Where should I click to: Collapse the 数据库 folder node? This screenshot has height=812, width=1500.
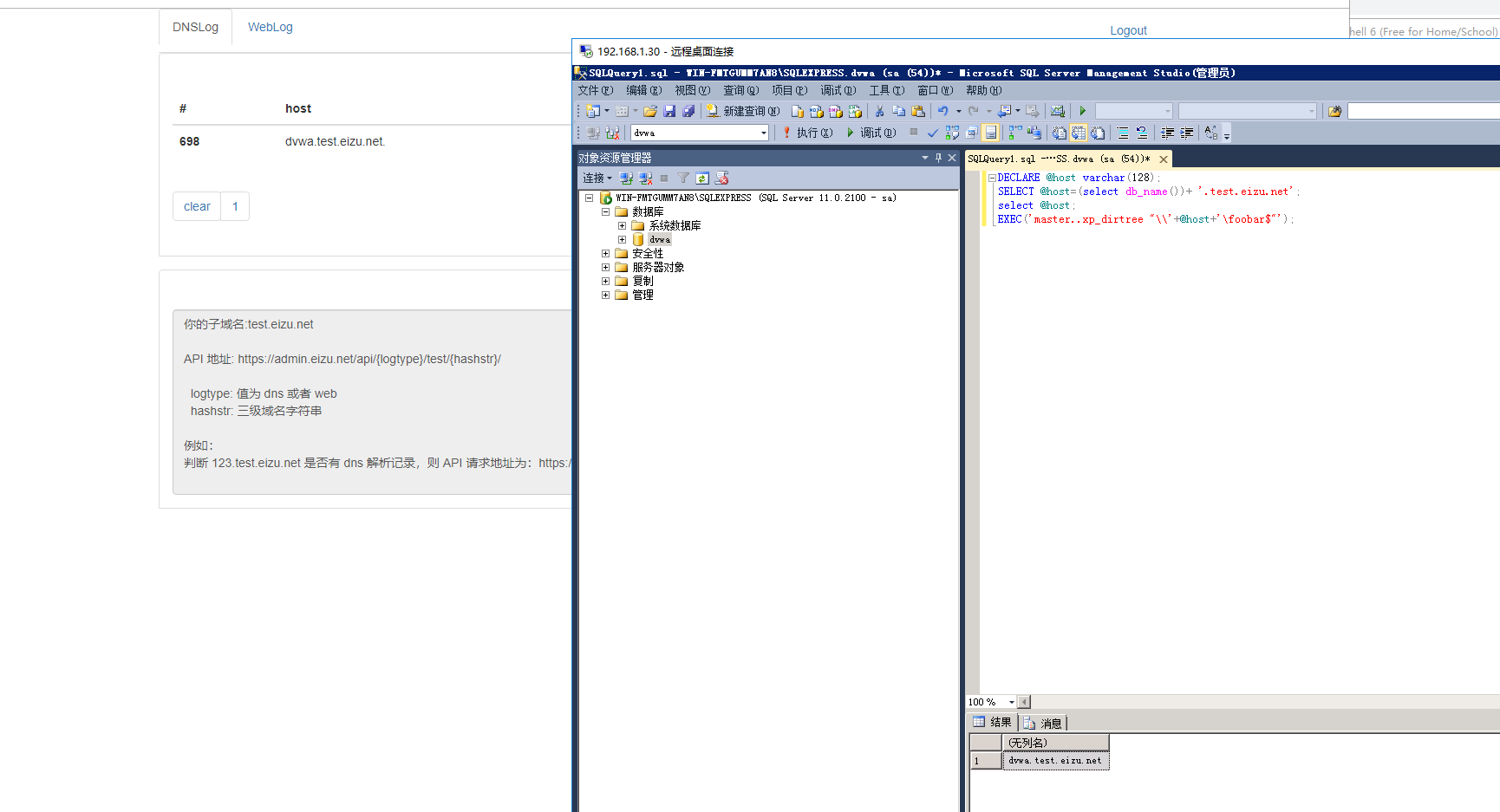(x=605, y=211)
